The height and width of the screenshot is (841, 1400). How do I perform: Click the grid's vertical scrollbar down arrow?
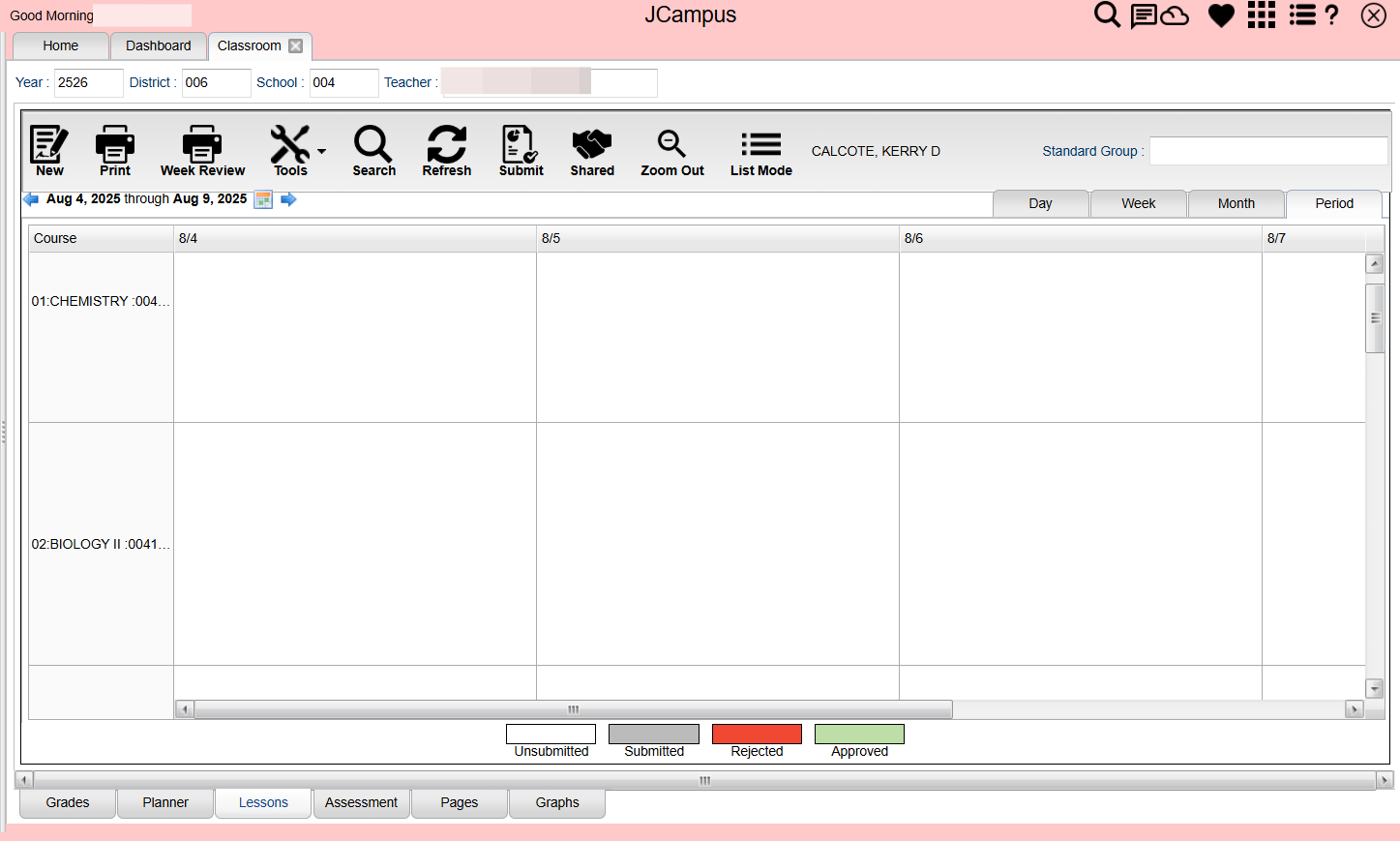[x=1375, y=688]
